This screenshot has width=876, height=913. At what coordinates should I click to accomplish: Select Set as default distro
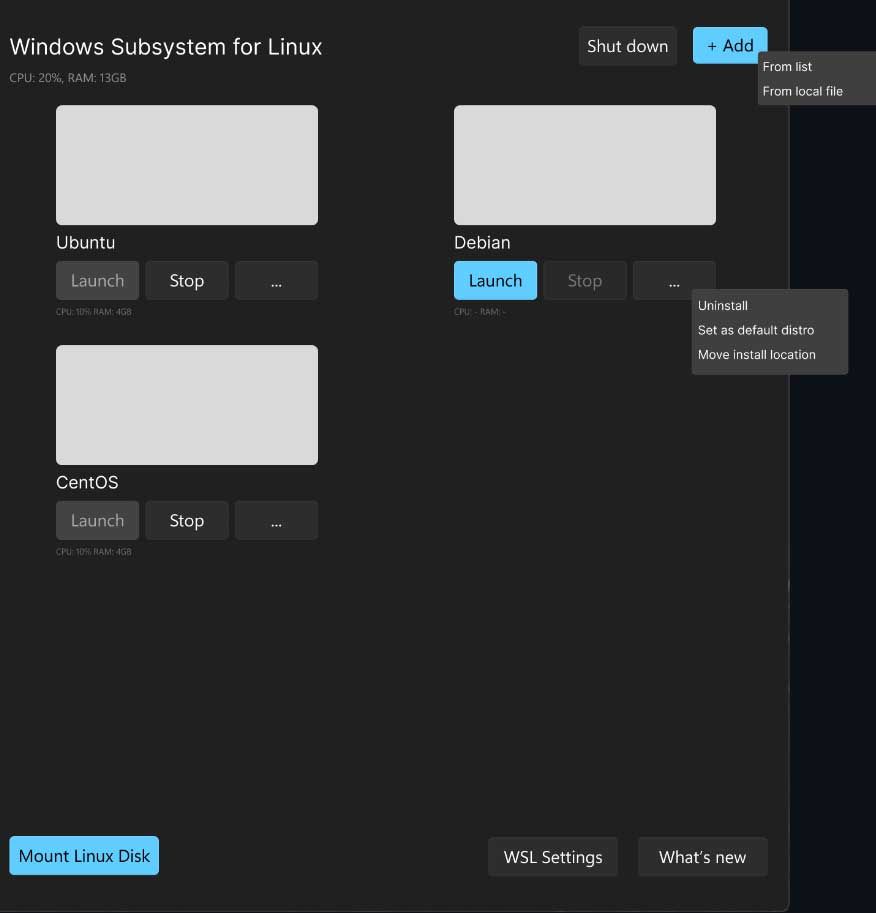[755, 330]
